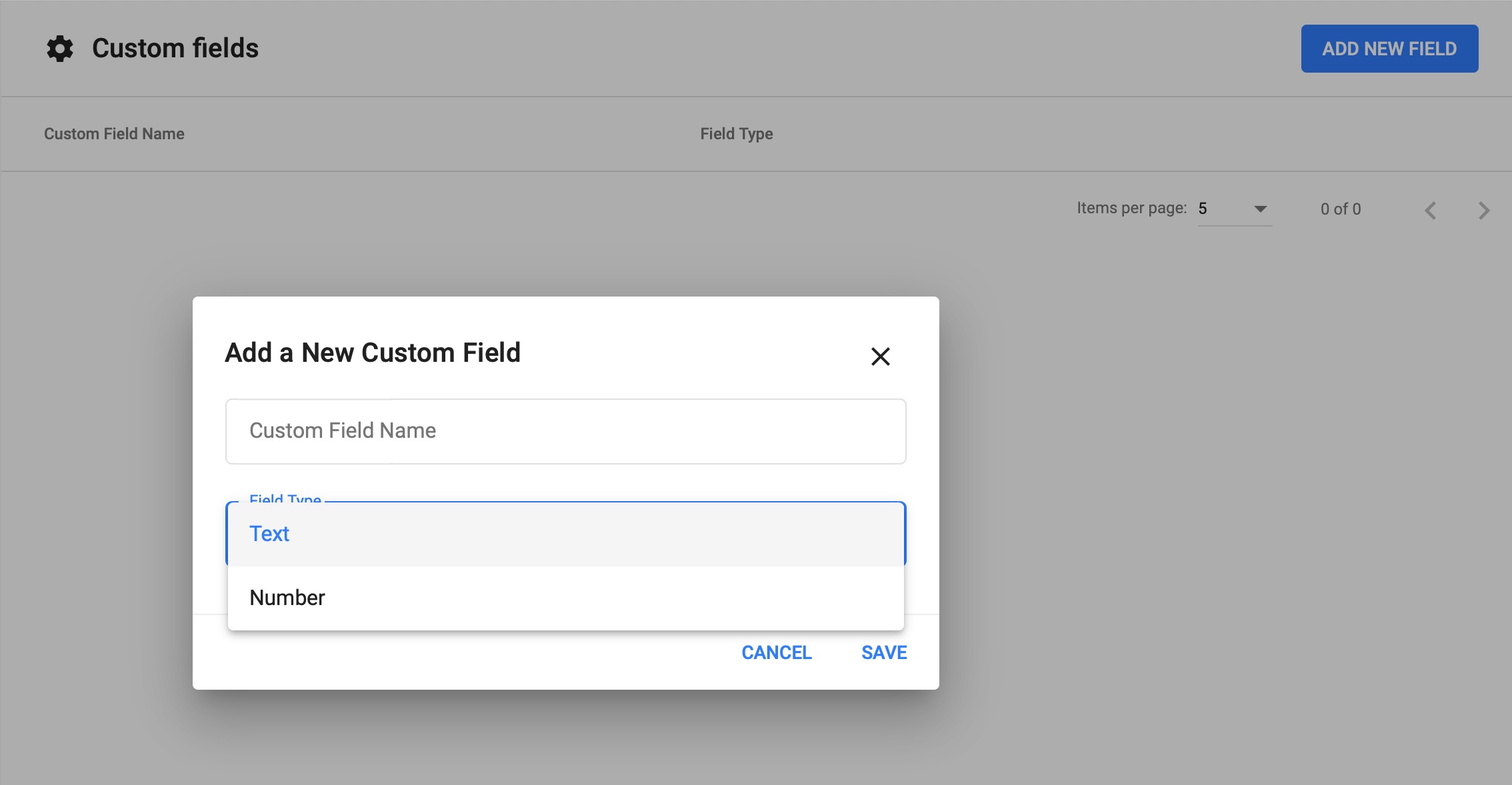Image resolution: width=1512 pixels, height=785 pixels.
Task: Click the gear icon beside Custom fields
Action: (x=60, y=49)
